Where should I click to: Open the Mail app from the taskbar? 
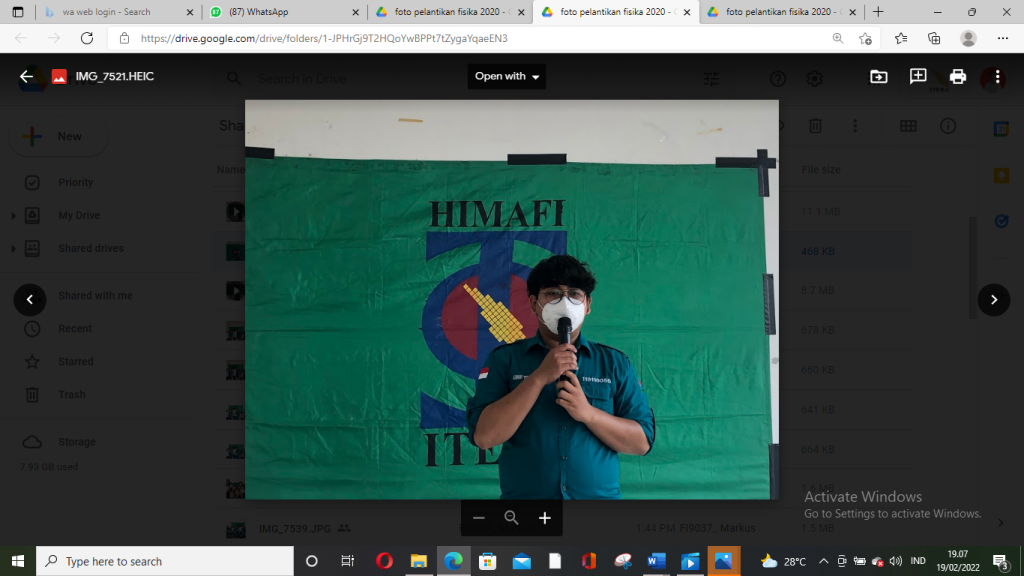(x=522, y=561)
